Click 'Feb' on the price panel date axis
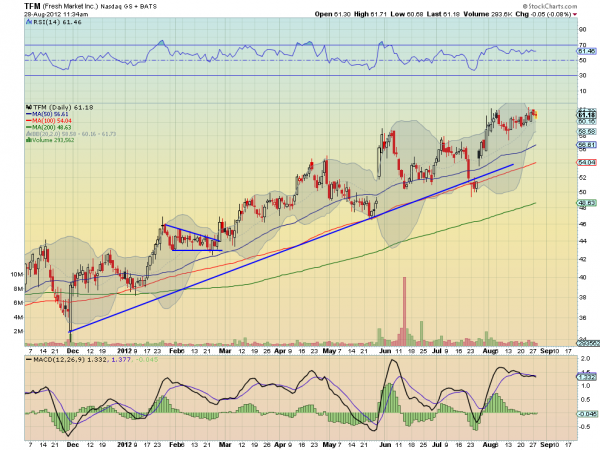This screenshot has width=600, height=450. click(176, 351)
